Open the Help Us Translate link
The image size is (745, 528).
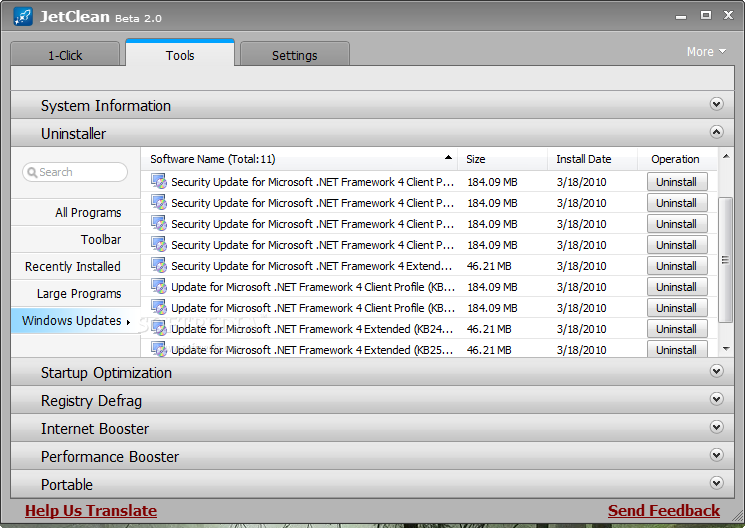pyautogui.click(x=91, y=510)
